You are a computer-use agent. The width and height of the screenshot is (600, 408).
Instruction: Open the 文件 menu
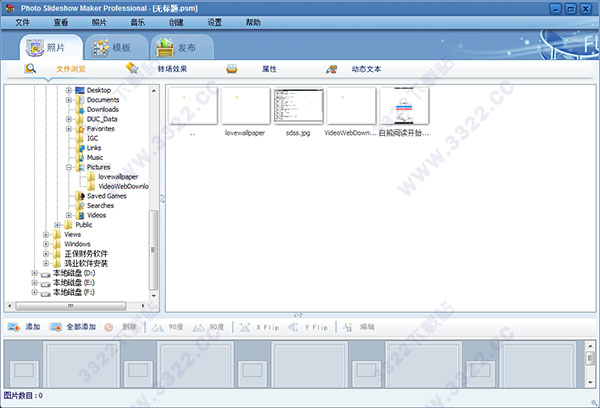[23, 23]
